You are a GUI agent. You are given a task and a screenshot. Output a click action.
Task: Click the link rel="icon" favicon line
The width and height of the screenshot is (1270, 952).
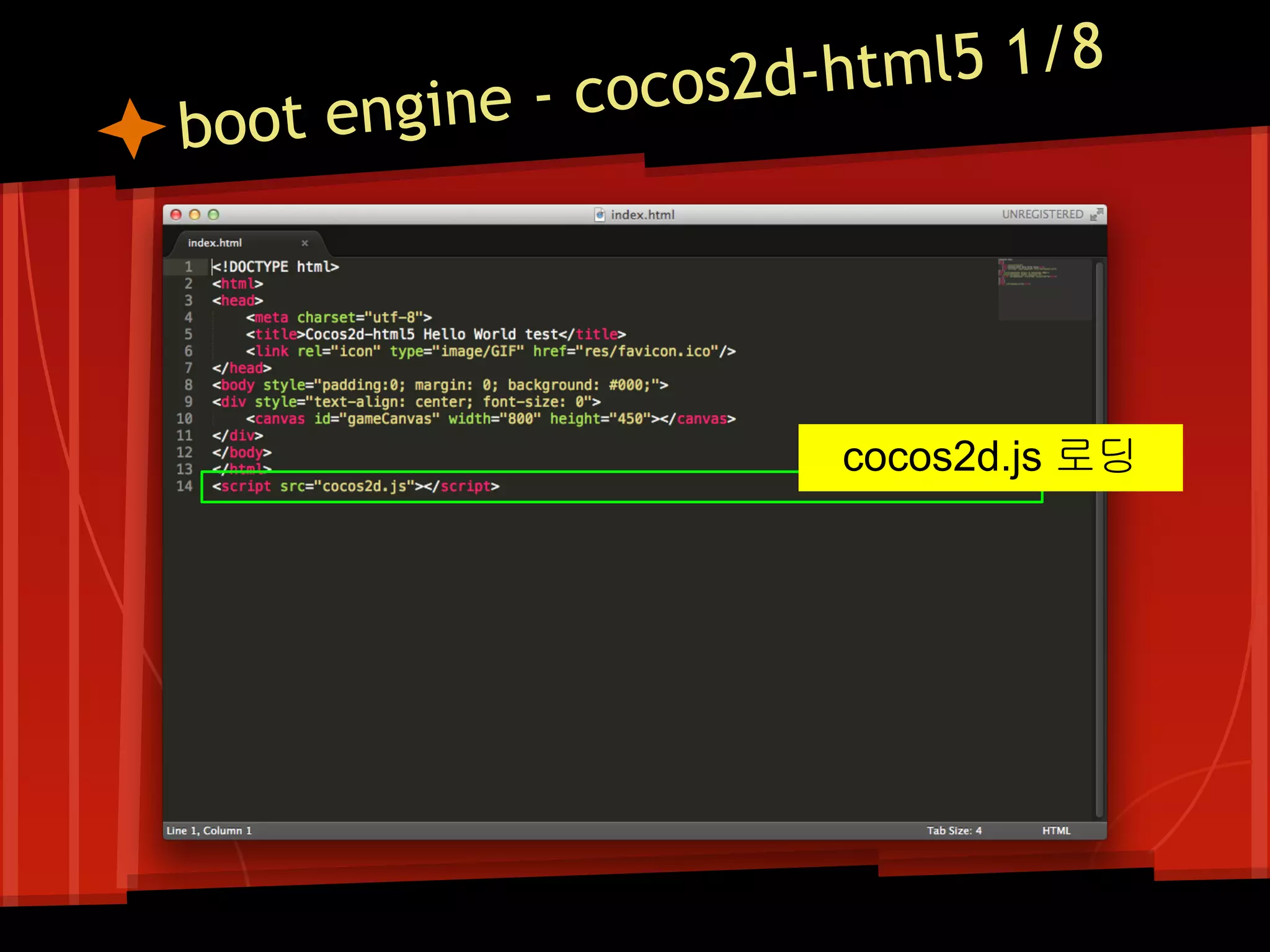pyautogui.click(x=491, y=351)
